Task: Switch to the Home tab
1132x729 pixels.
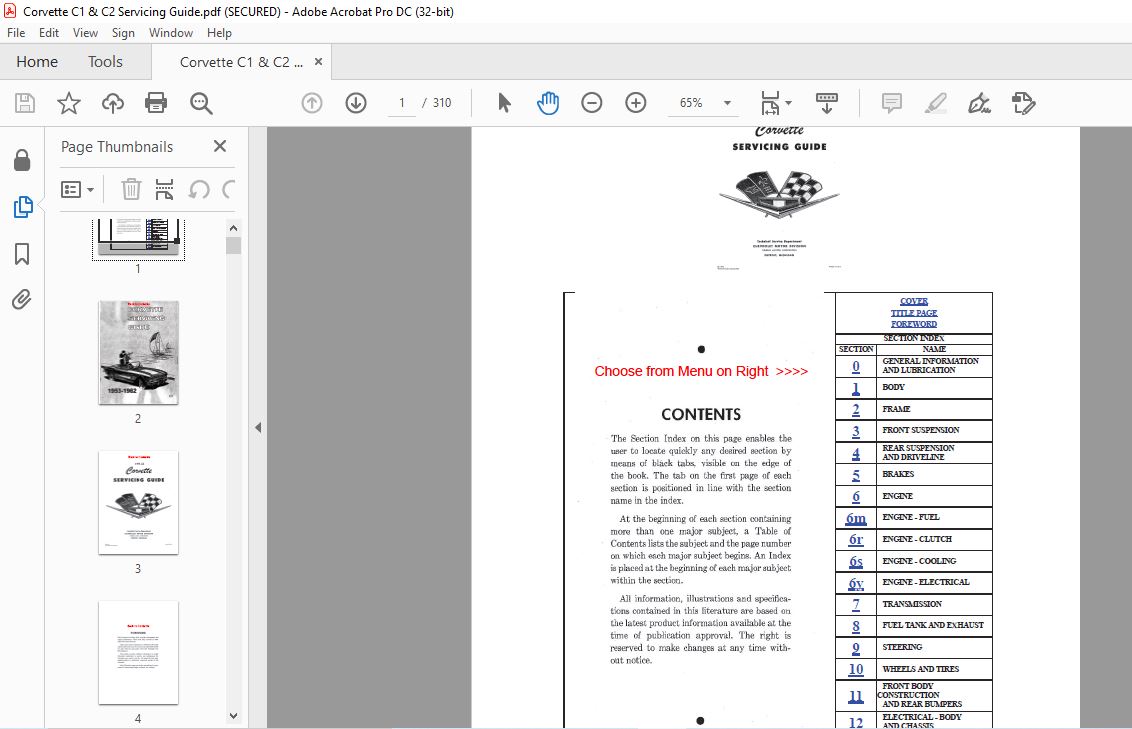Action: (37, 62)
